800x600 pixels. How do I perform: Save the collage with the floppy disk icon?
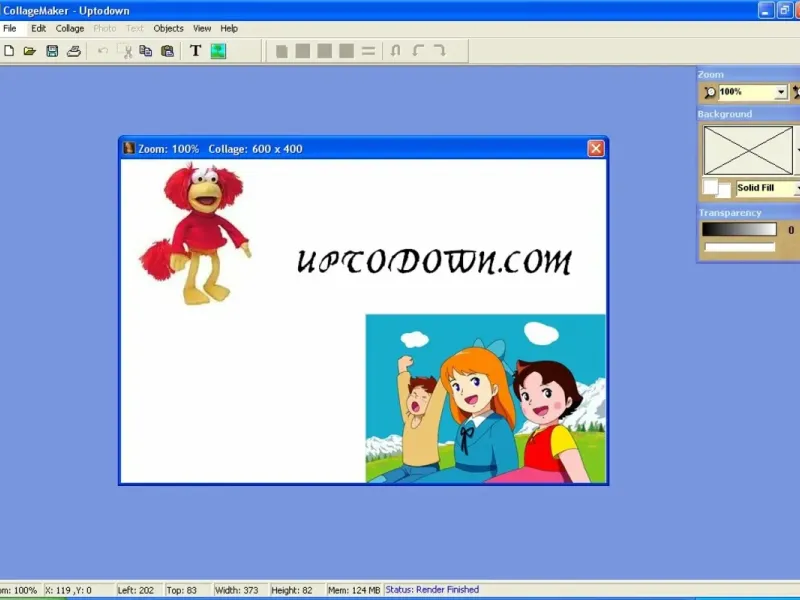click(52, 51)
